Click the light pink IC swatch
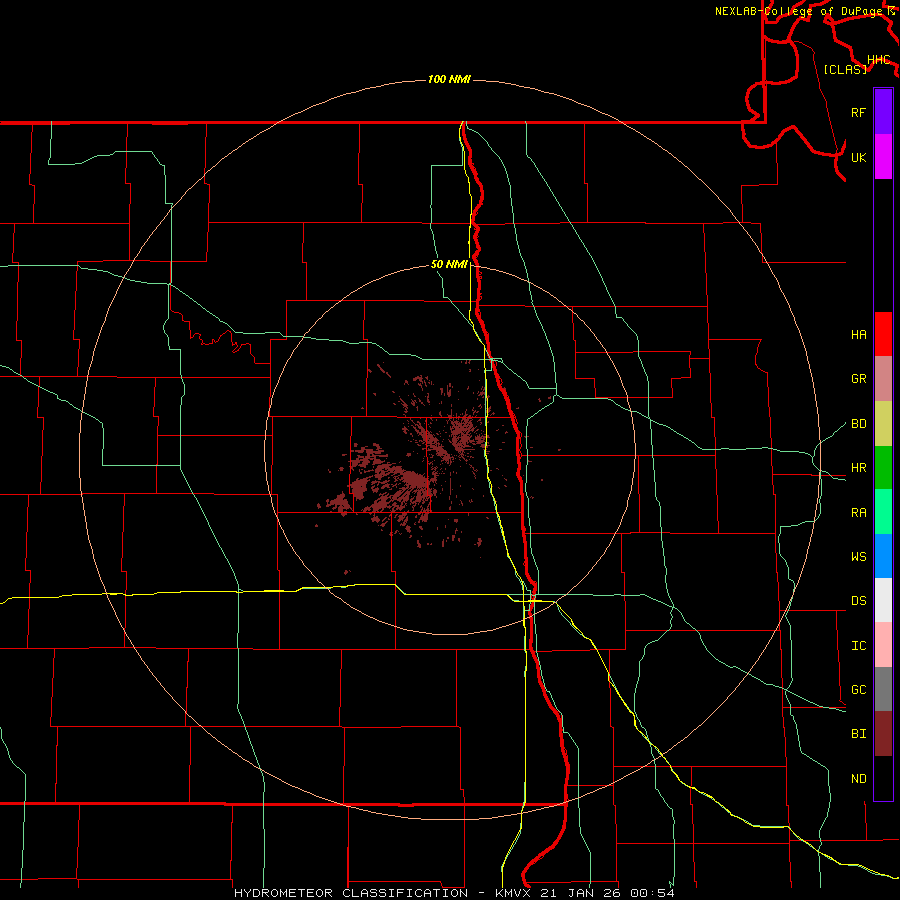 click(883, 645)
